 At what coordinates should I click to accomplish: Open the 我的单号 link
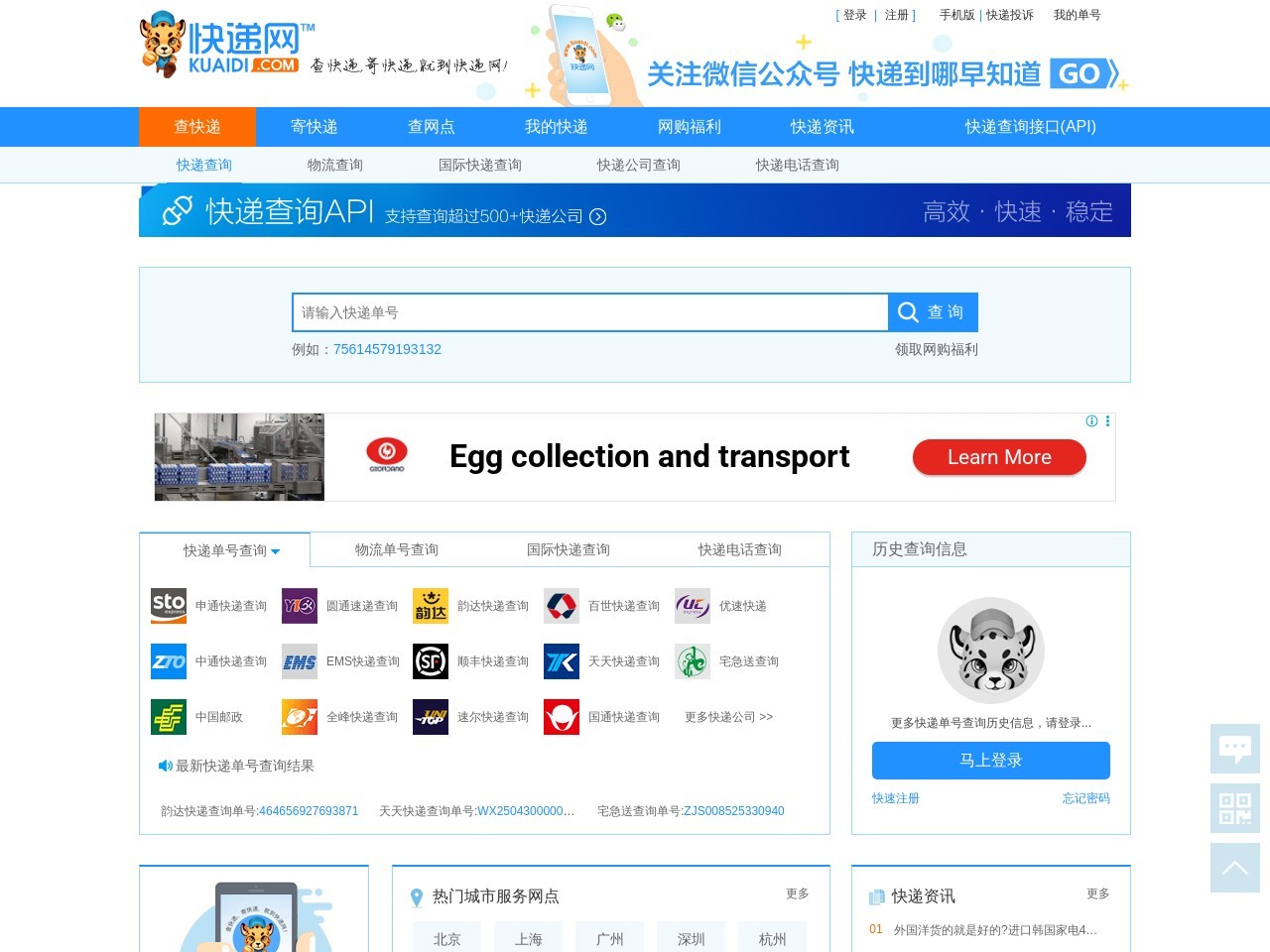pyautogui.click(x=1078, y=15)
